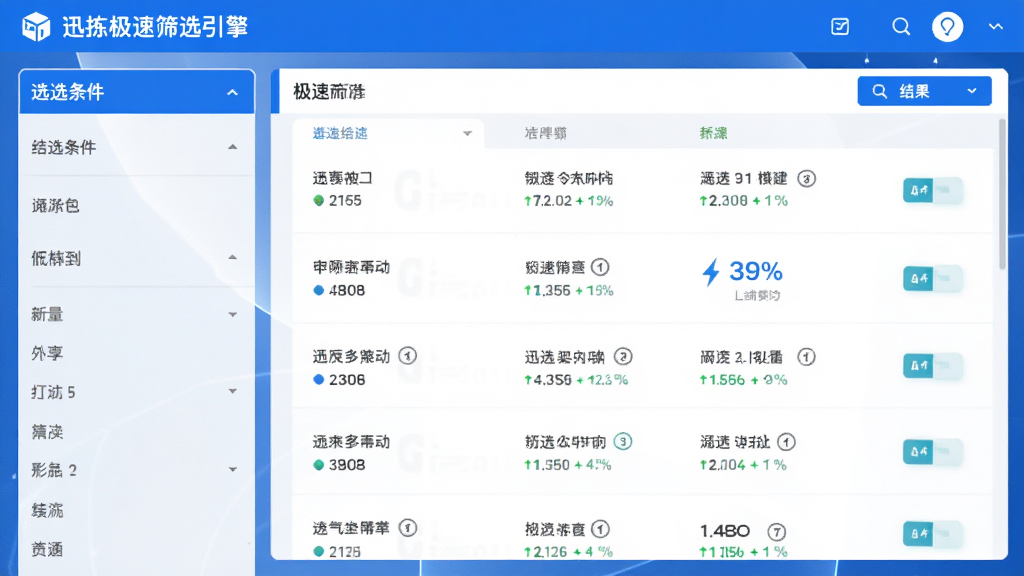The width and height of the screenshot is (1024, 576).
Task: Click the magnifier icon inside 结果 button
Action: pos(880,91)
